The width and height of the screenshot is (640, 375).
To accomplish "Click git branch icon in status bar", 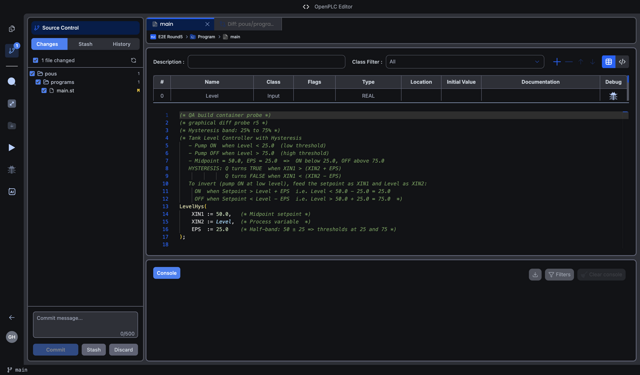I will point(9,370).
